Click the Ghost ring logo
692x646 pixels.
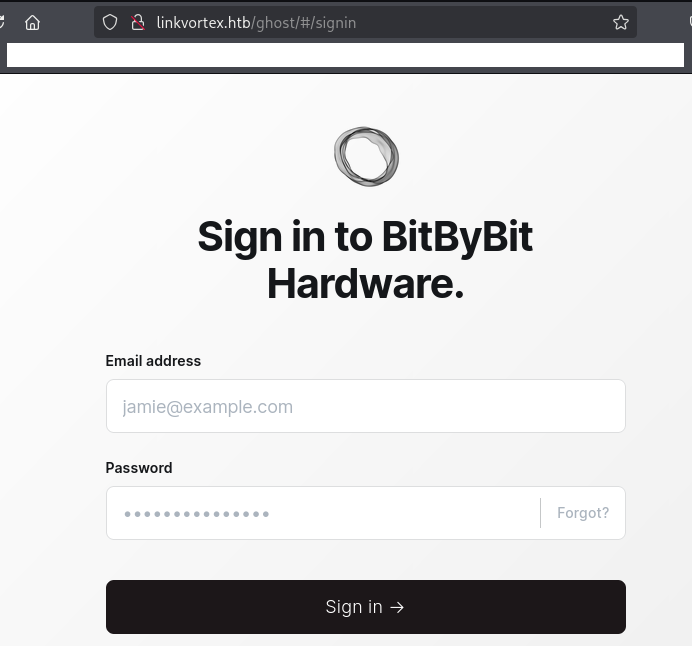pyautogui.click(x=366, y=156)
